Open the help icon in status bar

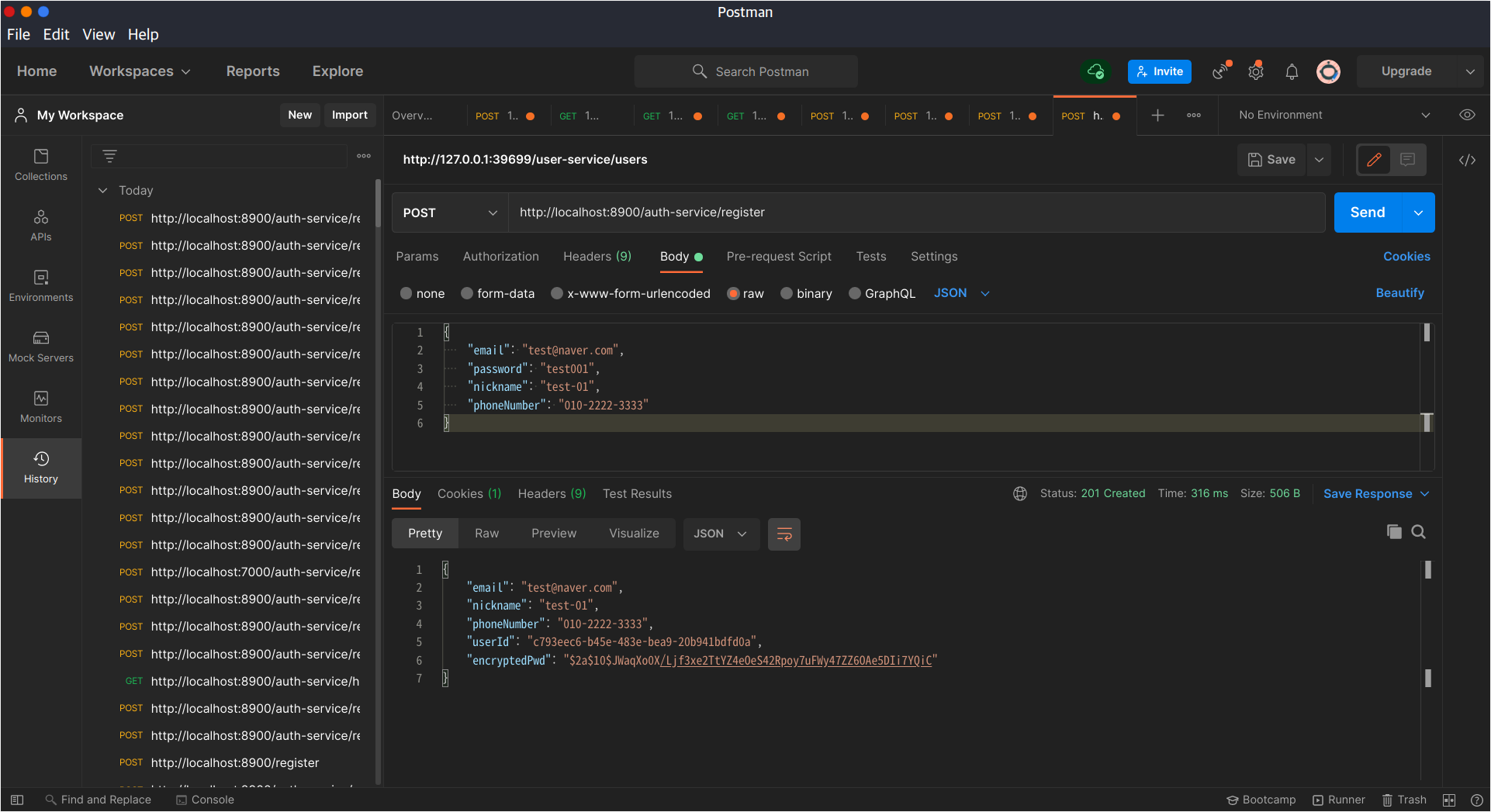point(1477,800)
